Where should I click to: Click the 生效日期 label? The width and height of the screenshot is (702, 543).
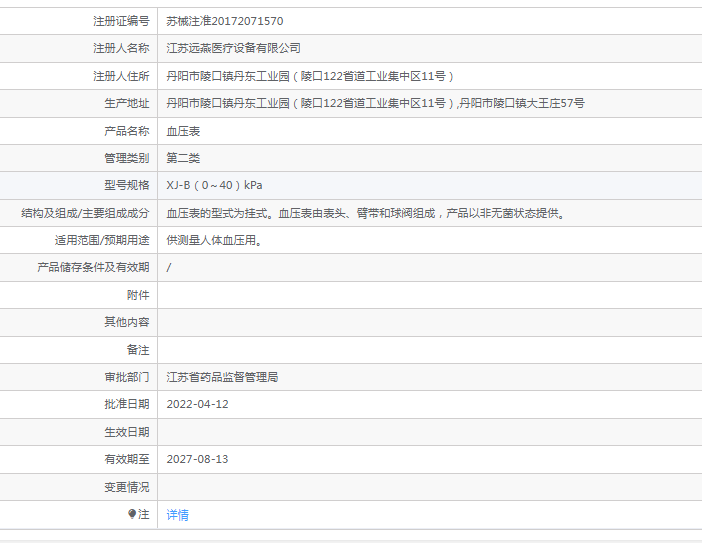pos(127,432)
